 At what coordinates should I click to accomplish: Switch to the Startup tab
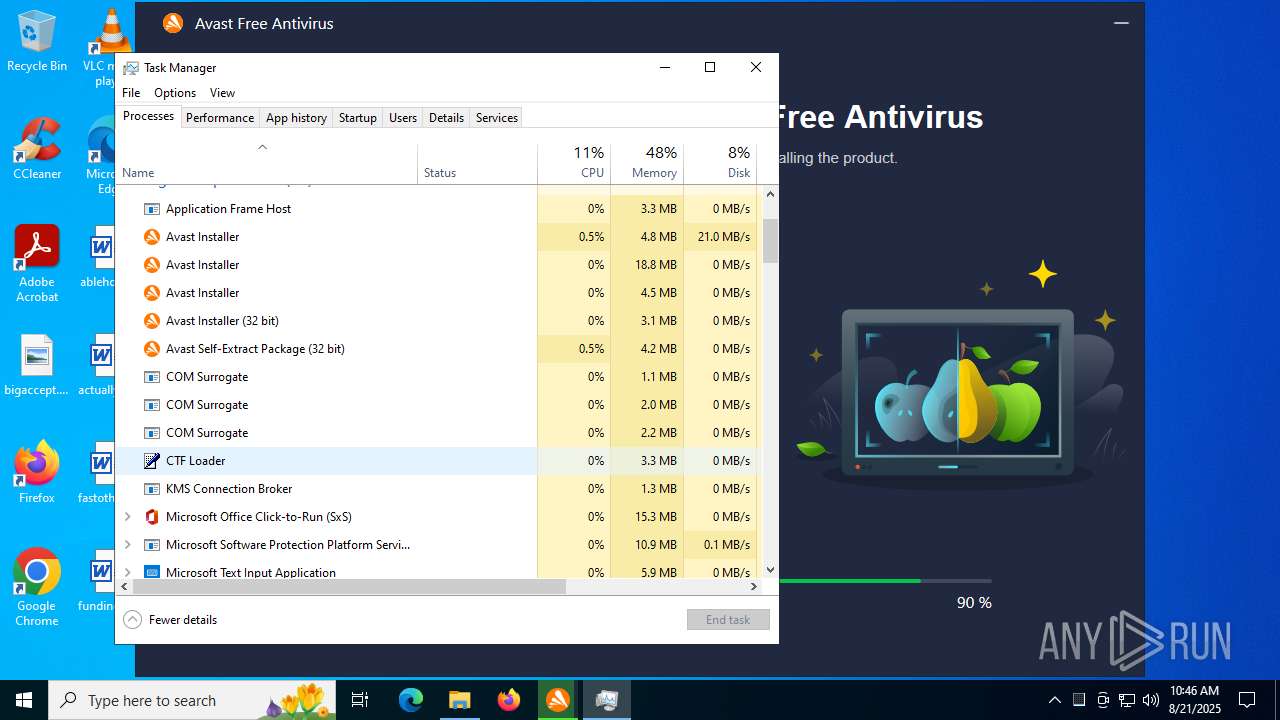(x=357, y=118)
